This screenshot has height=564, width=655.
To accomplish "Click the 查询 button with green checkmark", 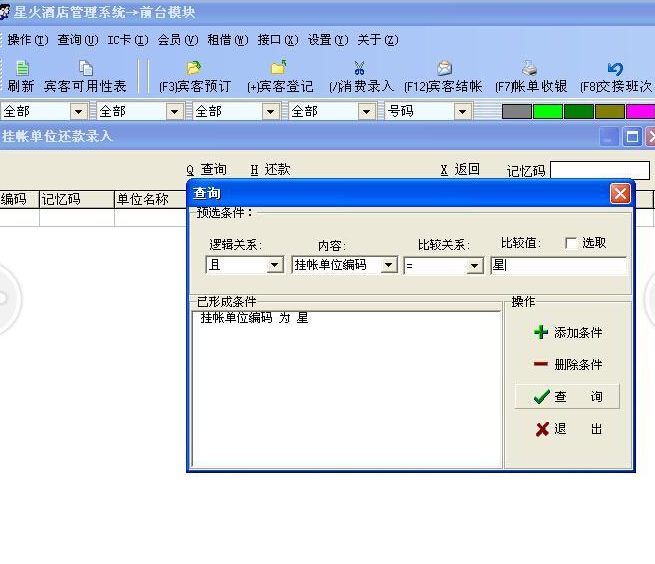I will (x=567, y=396).
